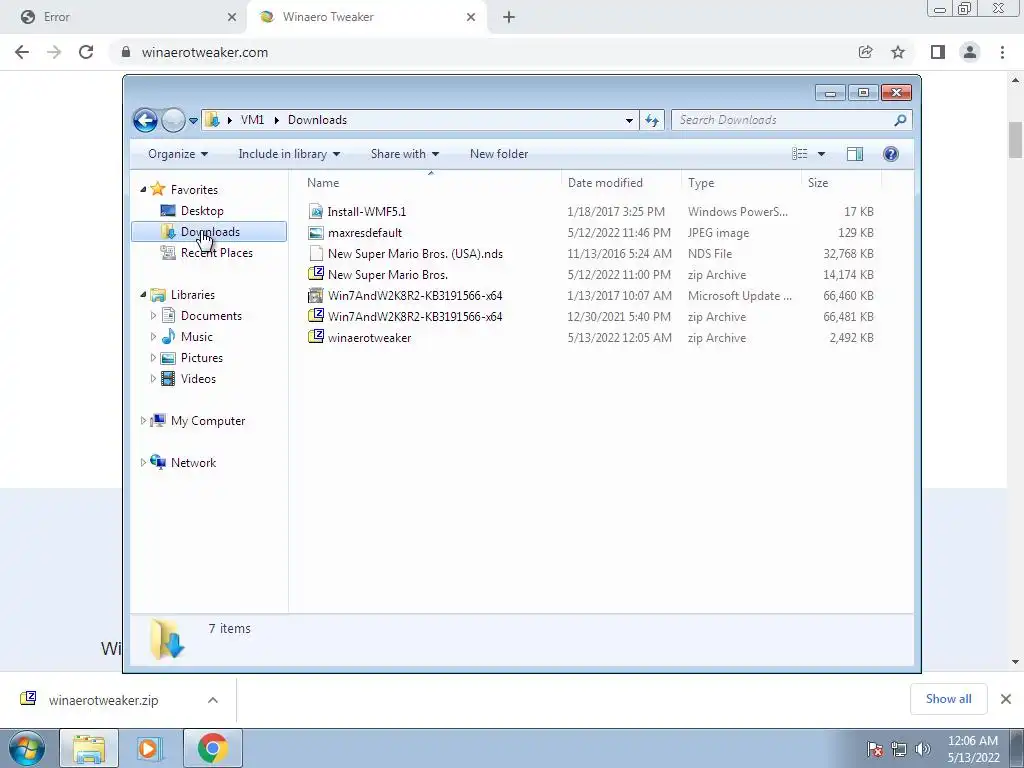Expand the Pictures library node
The image size is (1024, 768).
coord(153,358)
